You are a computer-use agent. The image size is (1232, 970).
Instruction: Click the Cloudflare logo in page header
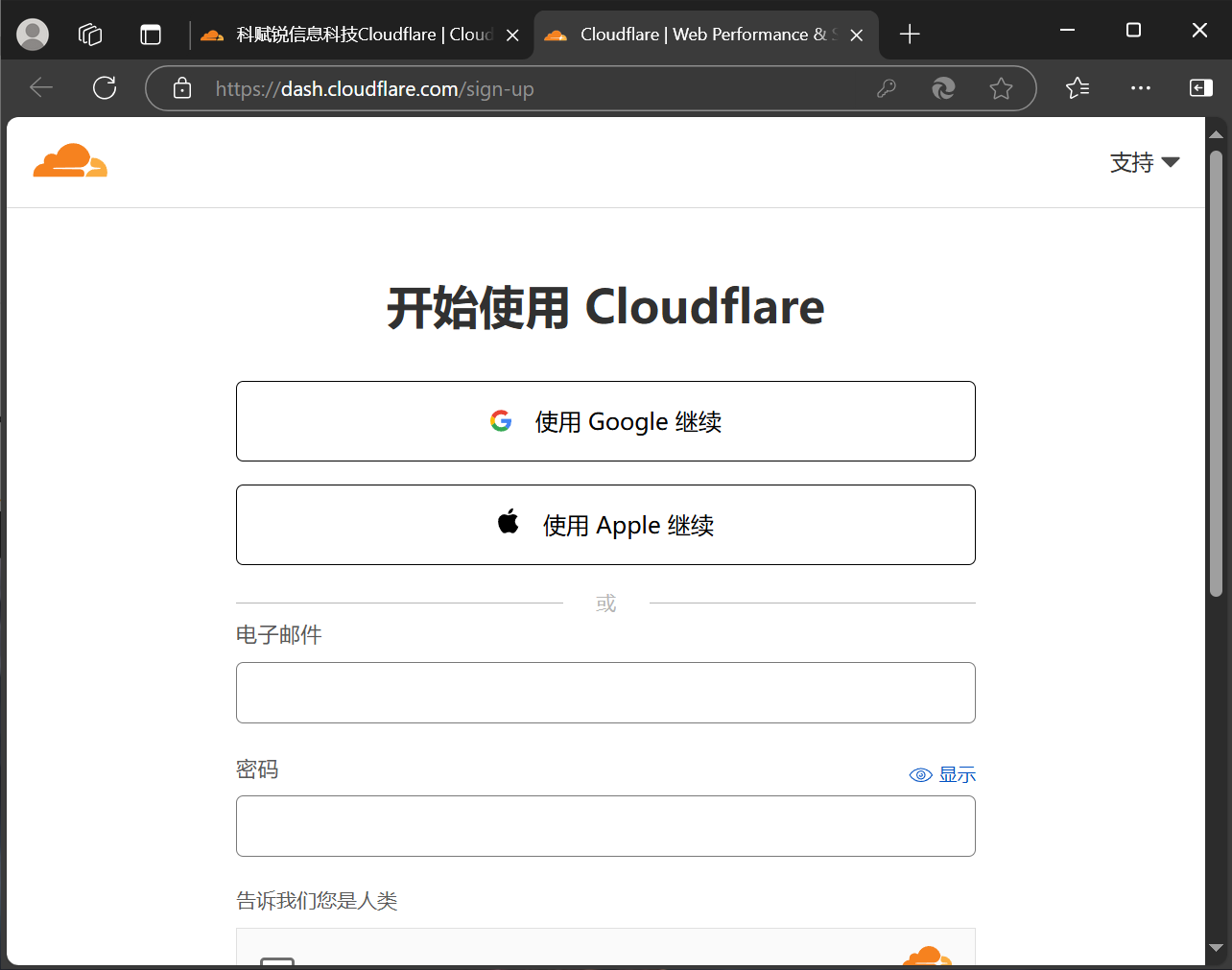(70, 161)
